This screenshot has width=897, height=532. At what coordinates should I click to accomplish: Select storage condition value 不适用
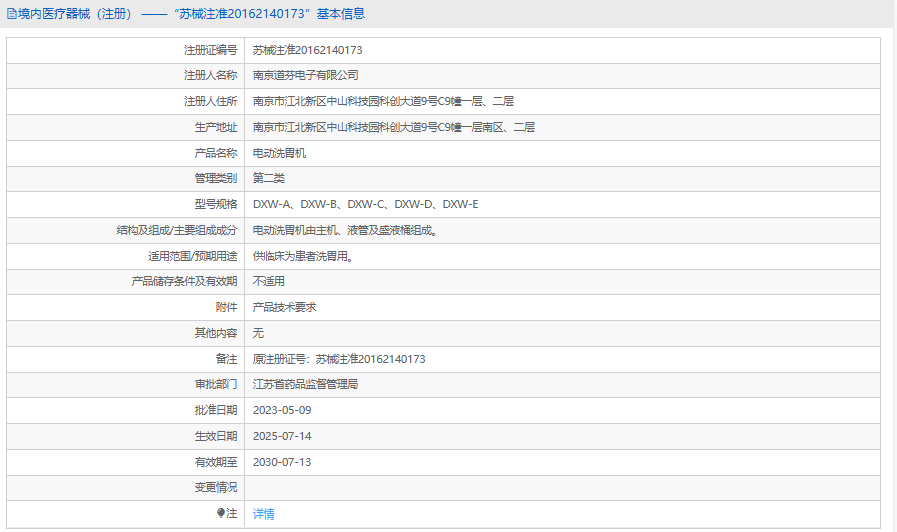[x=269, y=281]
